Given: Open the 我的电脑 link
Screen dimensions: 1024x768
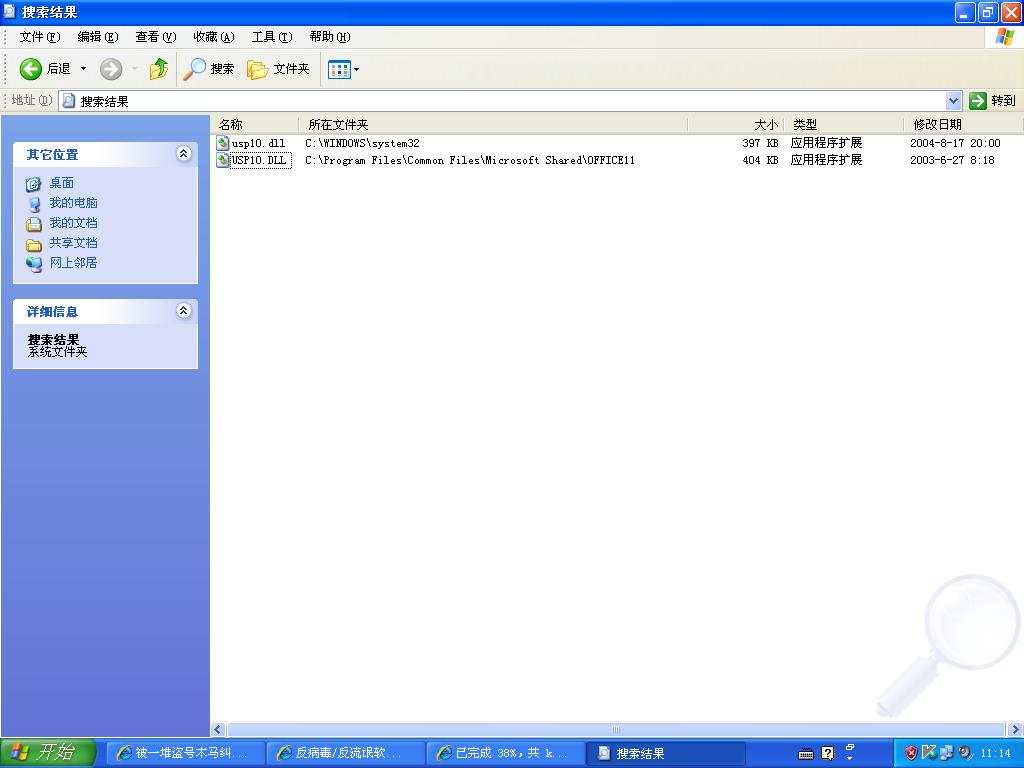Looking at the screenshot, I should [x=73, y=203].
